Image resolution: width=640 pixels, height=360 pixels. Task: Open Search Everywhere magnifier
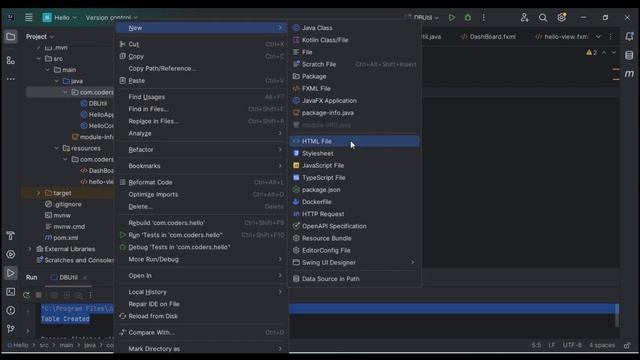coord(543,18)
